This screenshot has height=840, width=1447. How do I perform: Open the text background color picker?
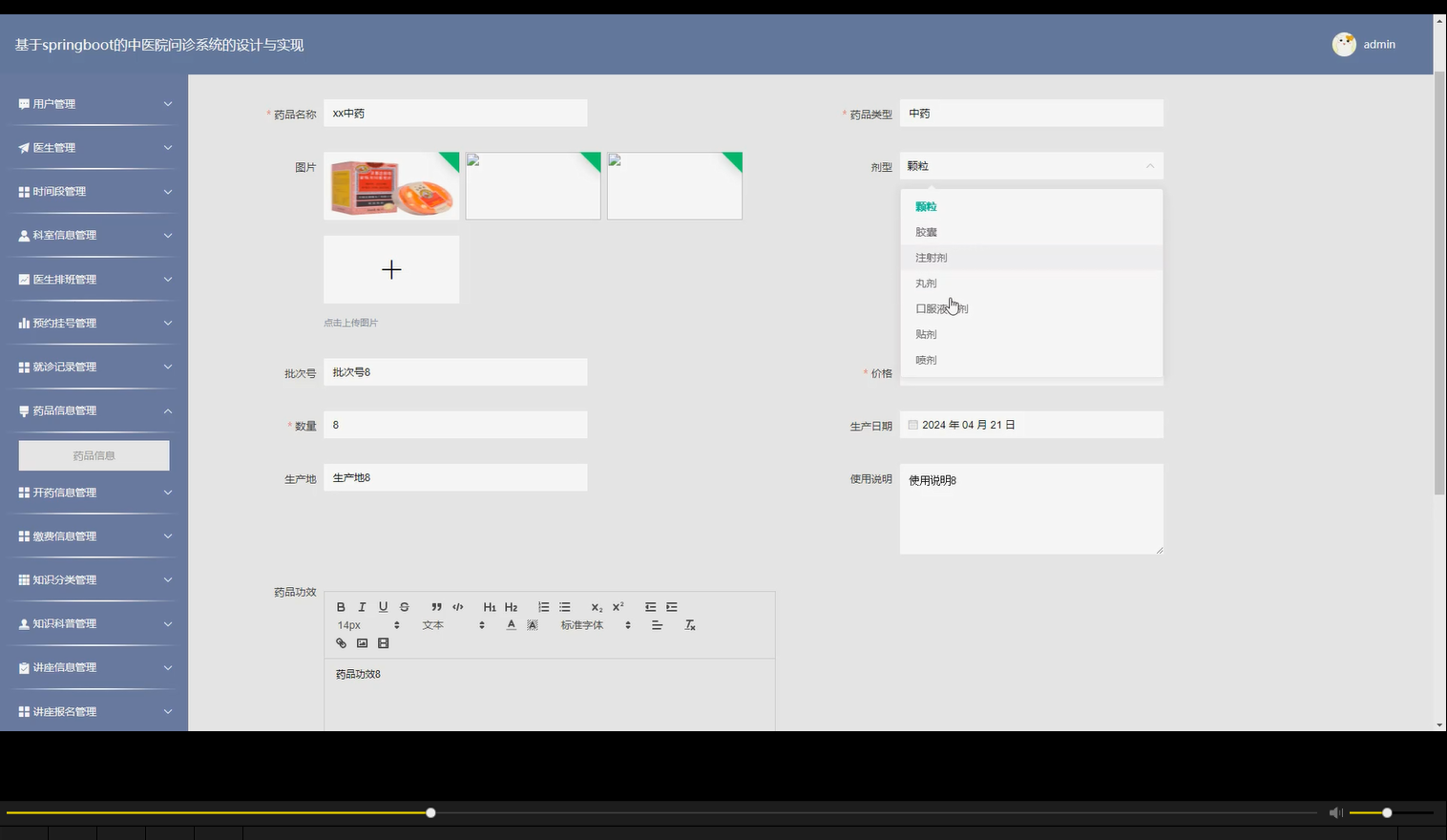click(x=533, y=625)
